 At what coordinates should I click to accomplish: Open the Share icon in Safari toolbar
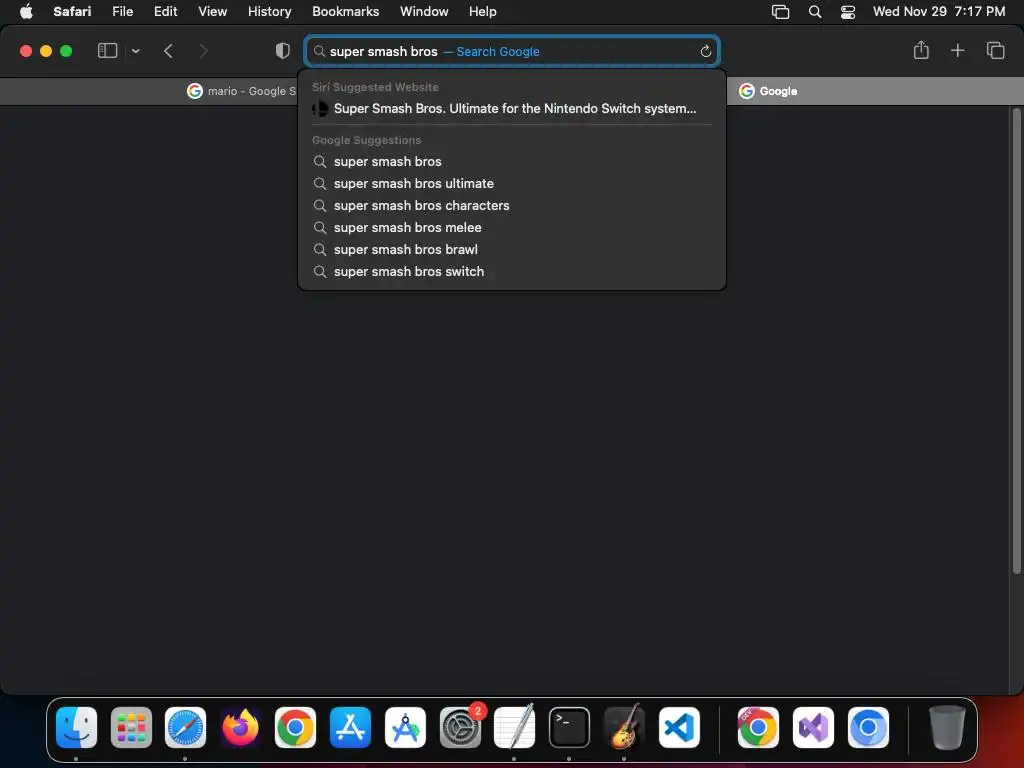pyautogui.click(x=921, y=50)
